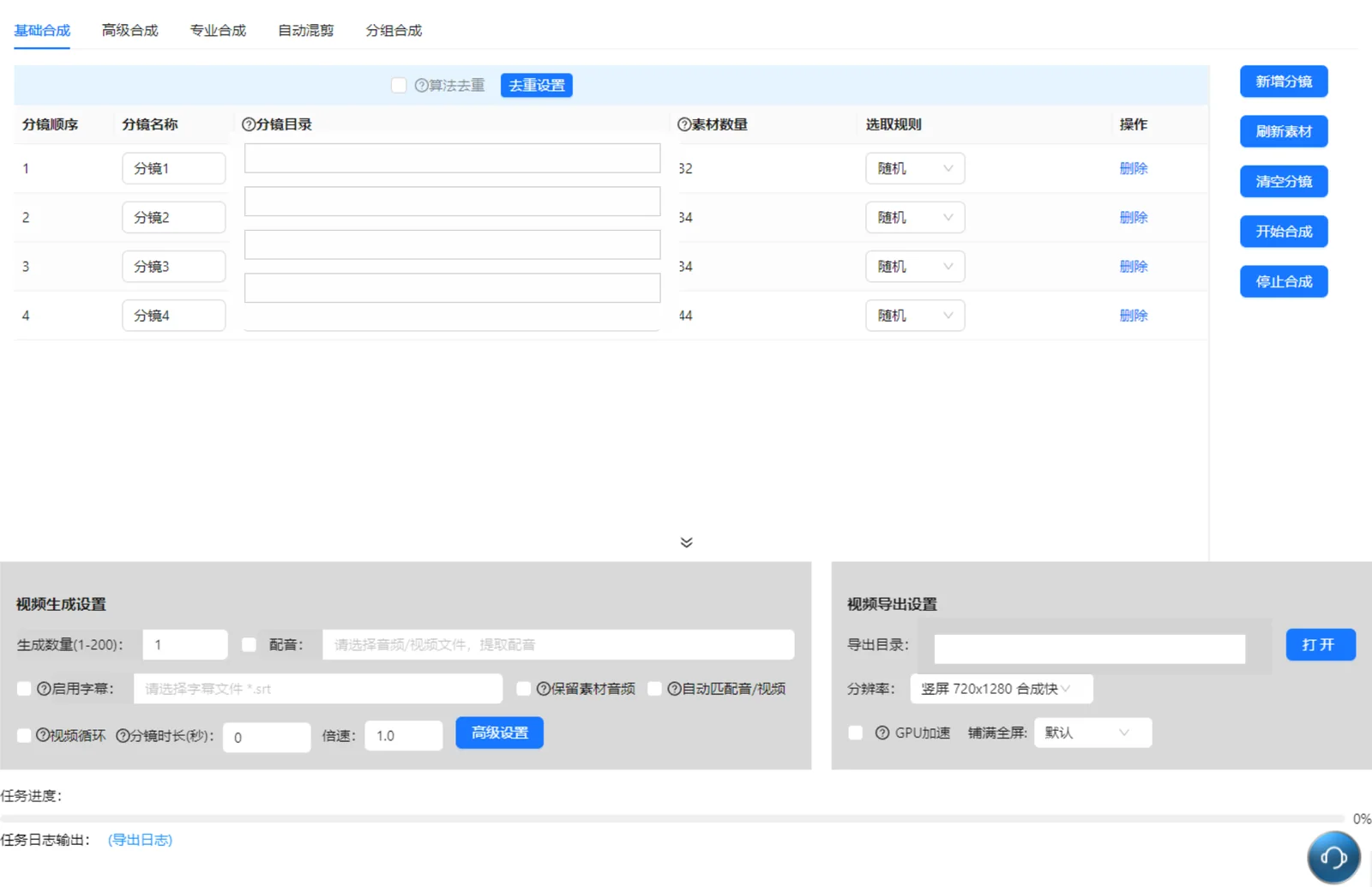1372x887 pixels.
Task: Click the 生成数量 input field
Action: (x=185, y=645)
